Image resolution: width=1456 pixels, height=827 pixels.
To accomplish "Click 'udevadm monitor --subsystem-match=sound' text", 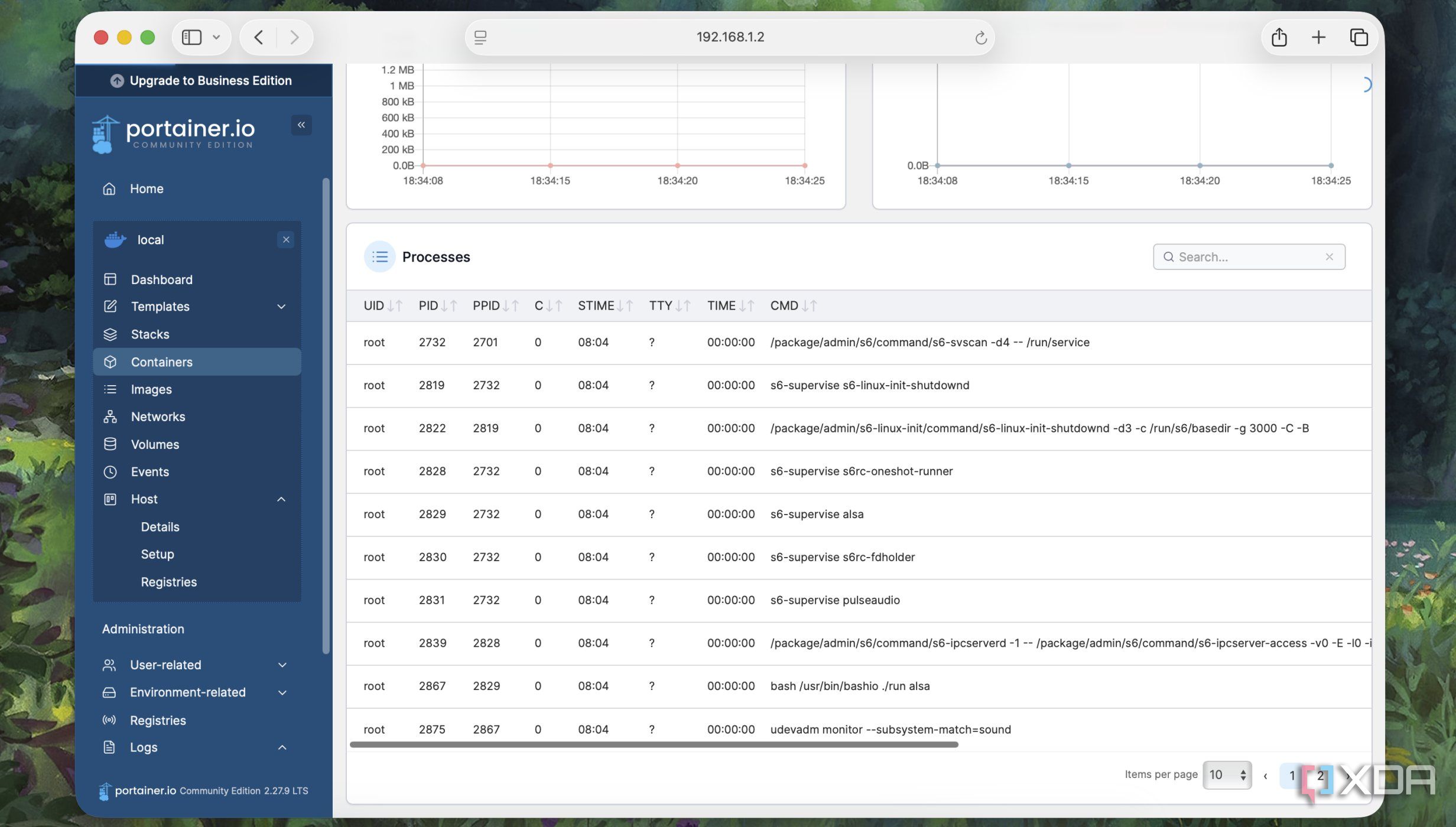I will pyautogui.click(x=890, y=729).
